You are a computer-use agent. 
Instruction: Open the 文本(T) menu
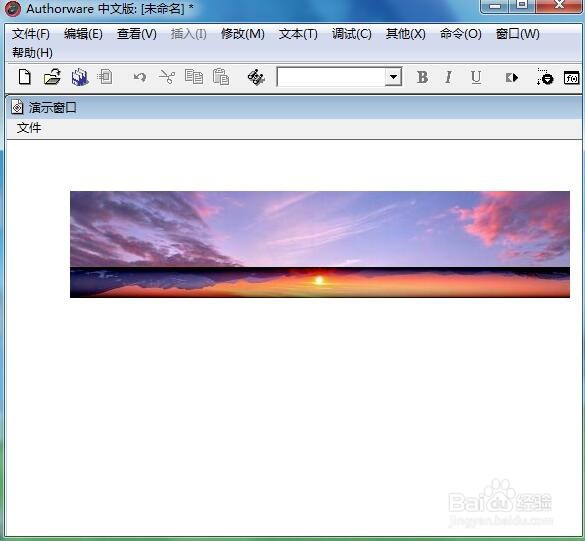pos(298,34)
